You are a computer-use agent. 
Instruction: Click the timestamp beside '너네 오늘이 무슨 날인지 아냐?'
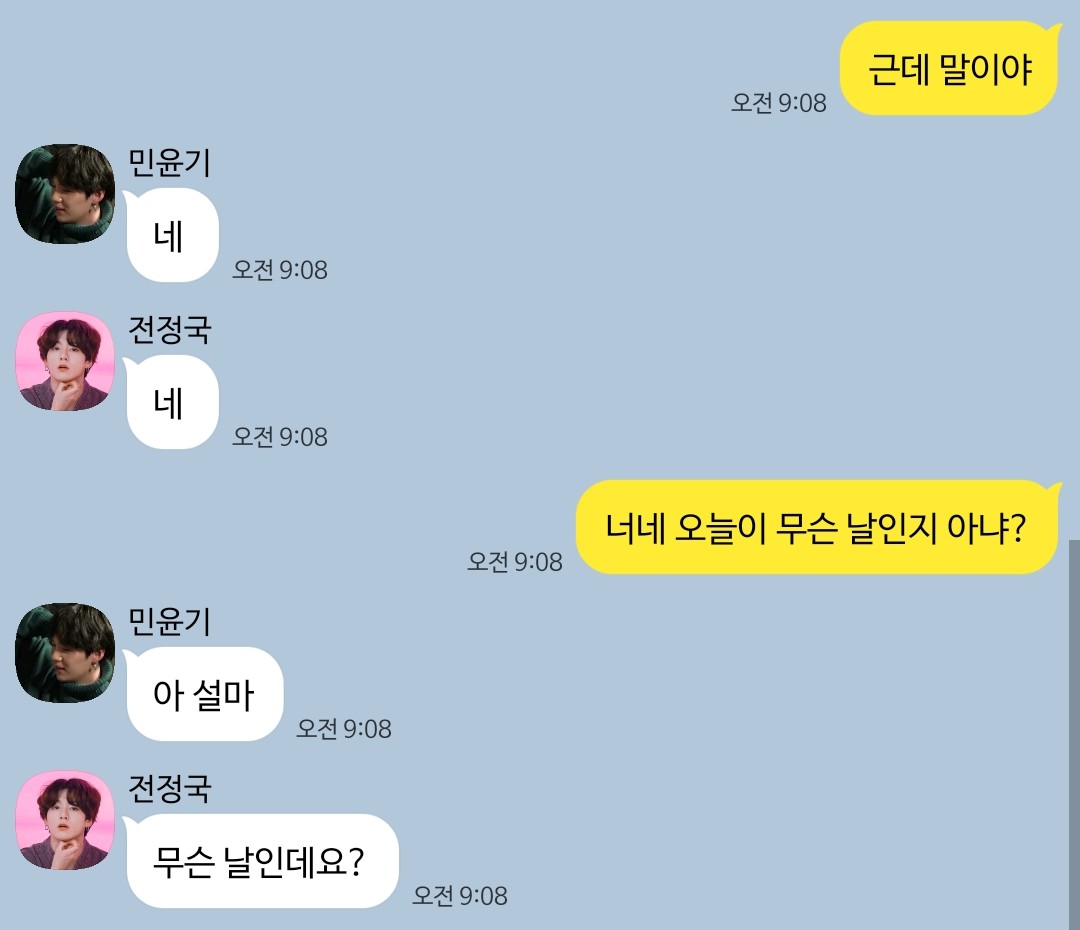(x=515, y=561)
